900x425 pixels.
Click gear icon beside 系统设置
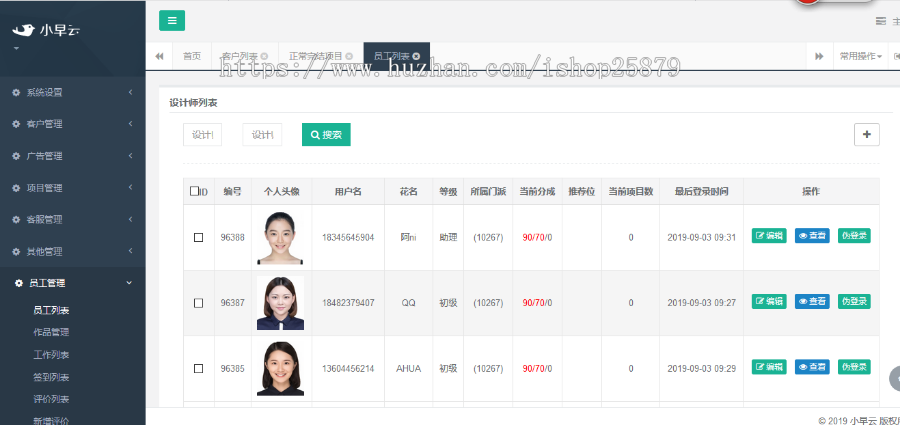16,92
